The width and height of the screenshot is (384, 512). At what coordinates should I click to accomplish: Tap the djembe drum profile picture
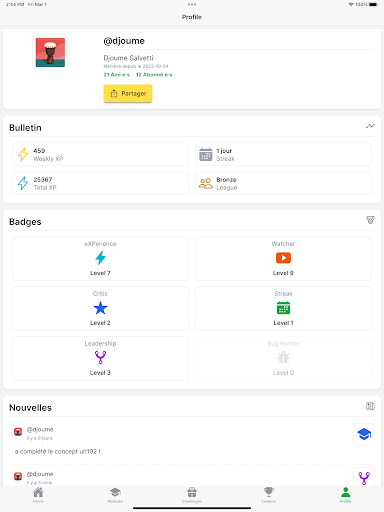coord(50,53)
